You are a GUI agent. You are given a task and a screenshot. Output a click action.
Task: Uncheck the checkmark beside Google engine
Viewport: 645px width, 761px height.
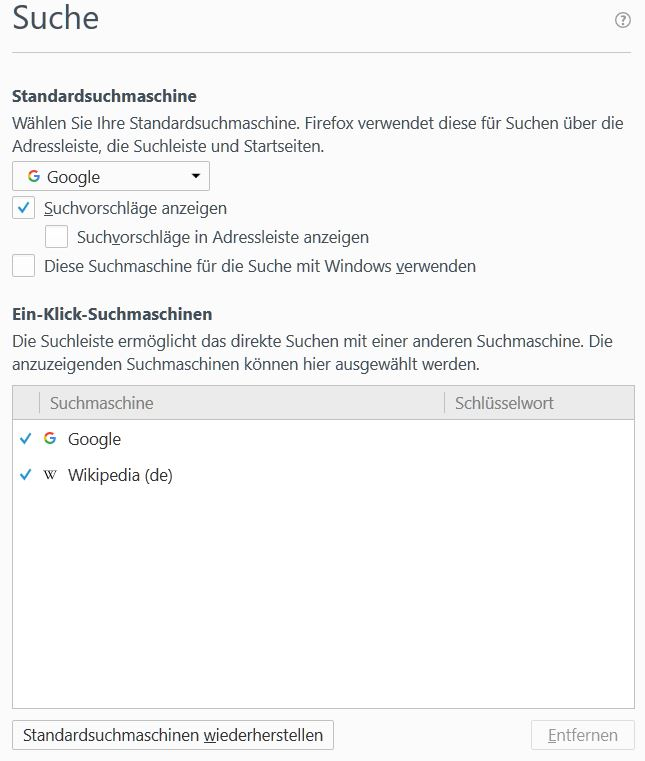pyautogui.click(x=26, y=439)
